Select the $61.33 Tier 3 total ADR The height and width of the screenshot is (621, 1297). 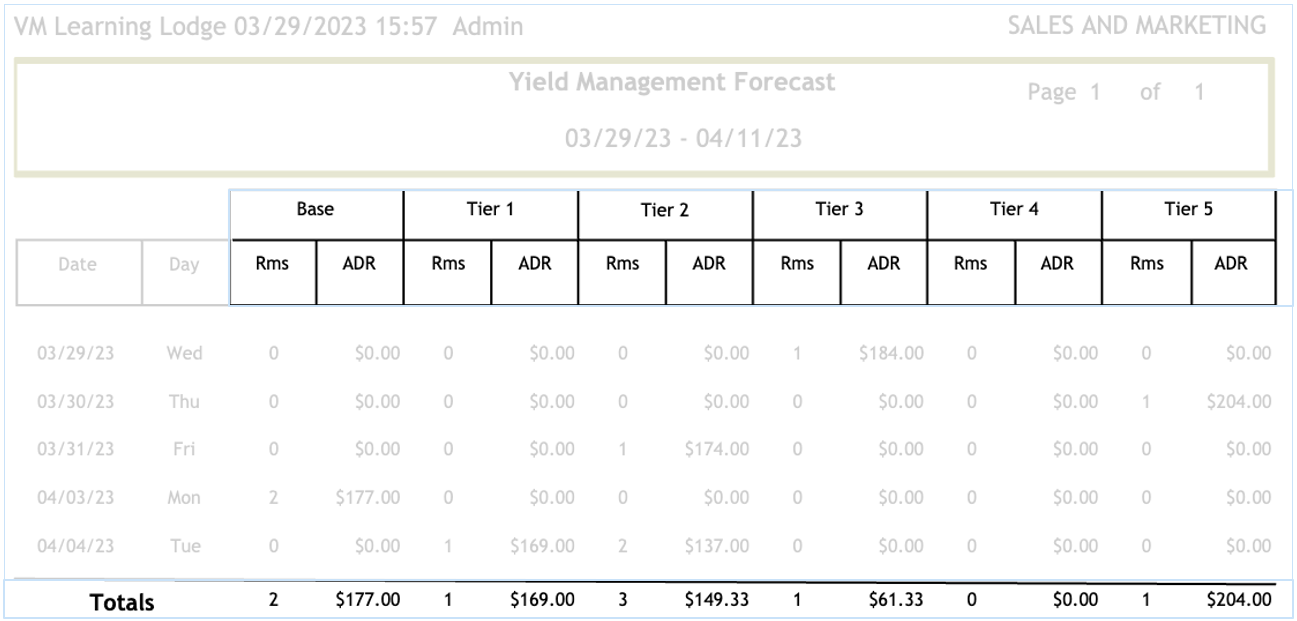pos(896,601)
